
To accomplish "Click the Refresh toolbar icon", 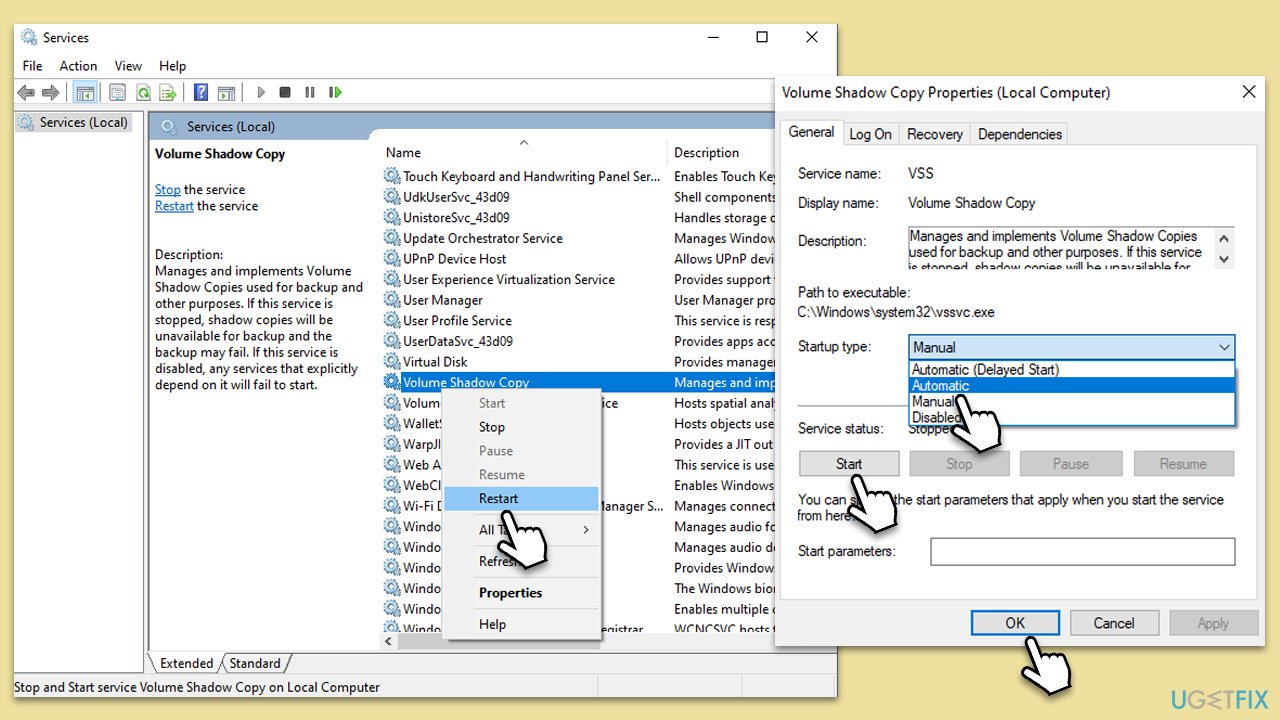I will pyautogui.click(x=143, y=92).
